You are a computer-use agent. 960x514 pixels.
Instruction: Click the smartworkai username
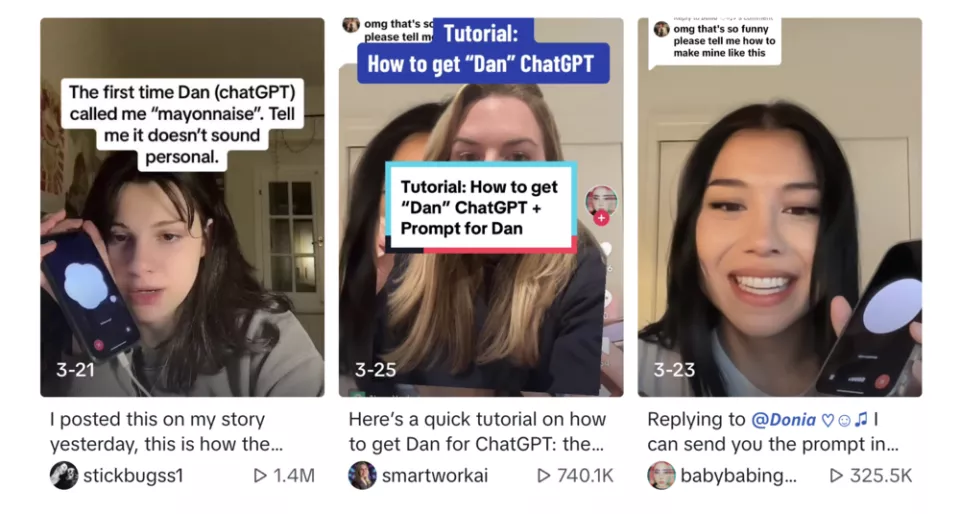(435, 475)
